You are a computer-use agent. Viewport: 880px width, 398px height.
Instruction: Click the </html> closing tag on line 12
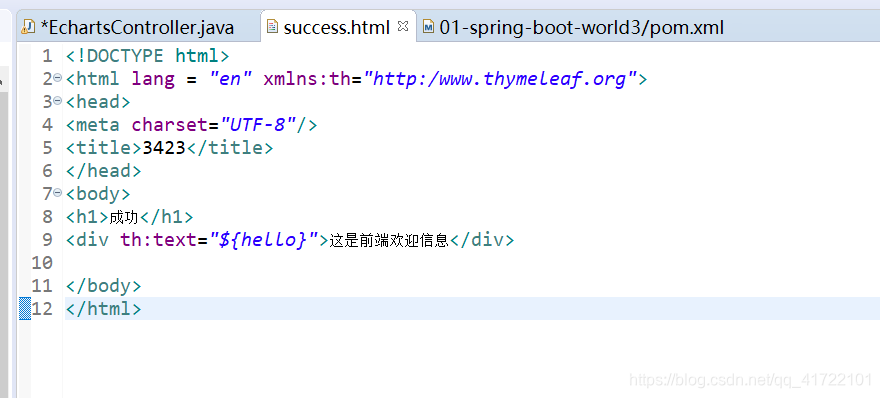click(103, 309)
